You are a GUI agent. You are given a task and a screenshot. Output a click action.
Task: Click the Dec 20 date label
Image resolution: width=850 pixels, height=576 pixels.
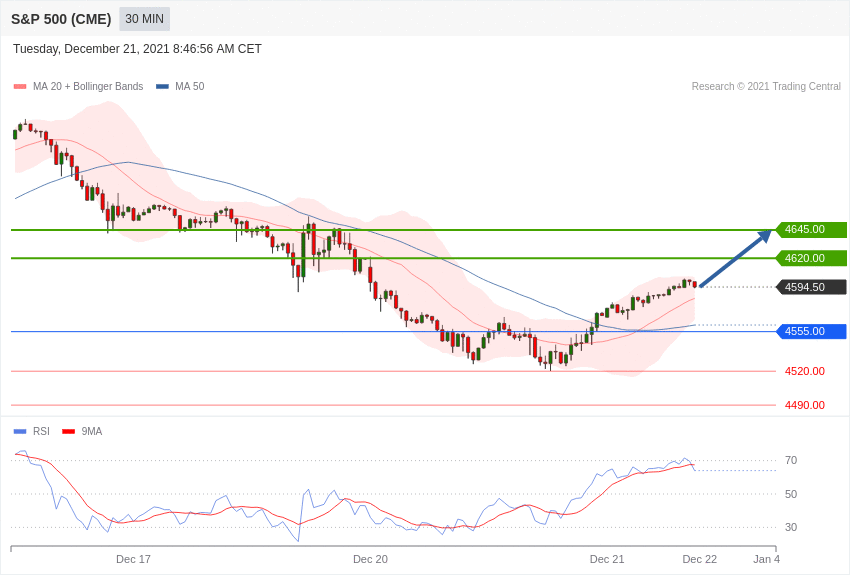coord(370,559)
